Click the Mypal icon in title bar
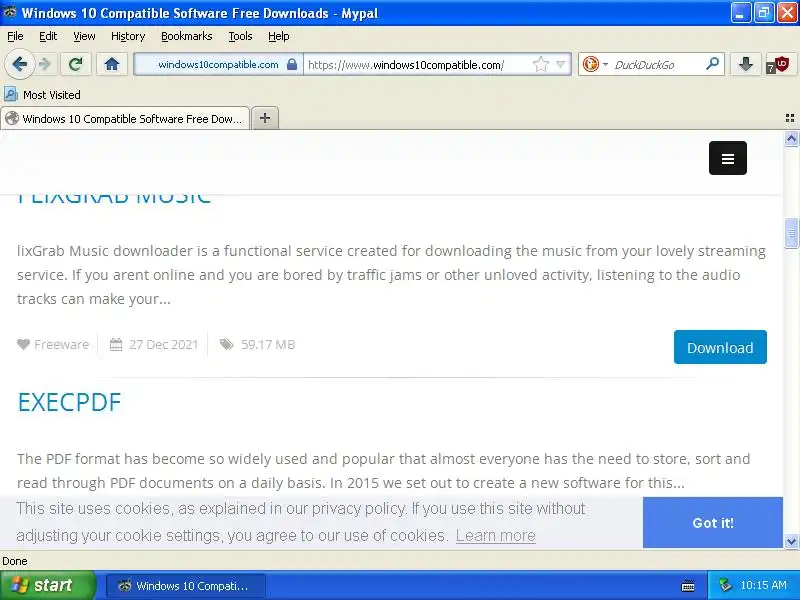800x600 pixels. [10, 13]
